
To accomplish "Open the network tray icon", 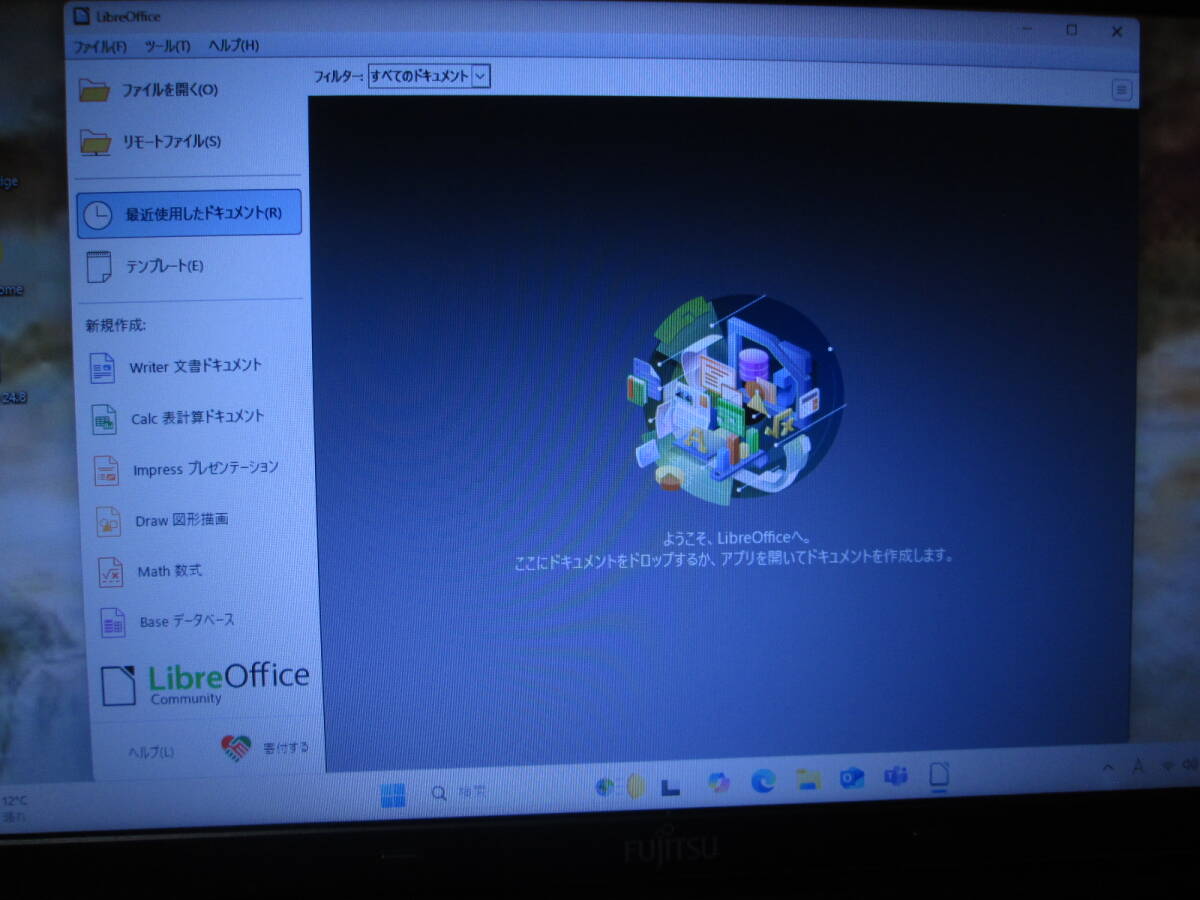I will click(x=1170, y=765).
